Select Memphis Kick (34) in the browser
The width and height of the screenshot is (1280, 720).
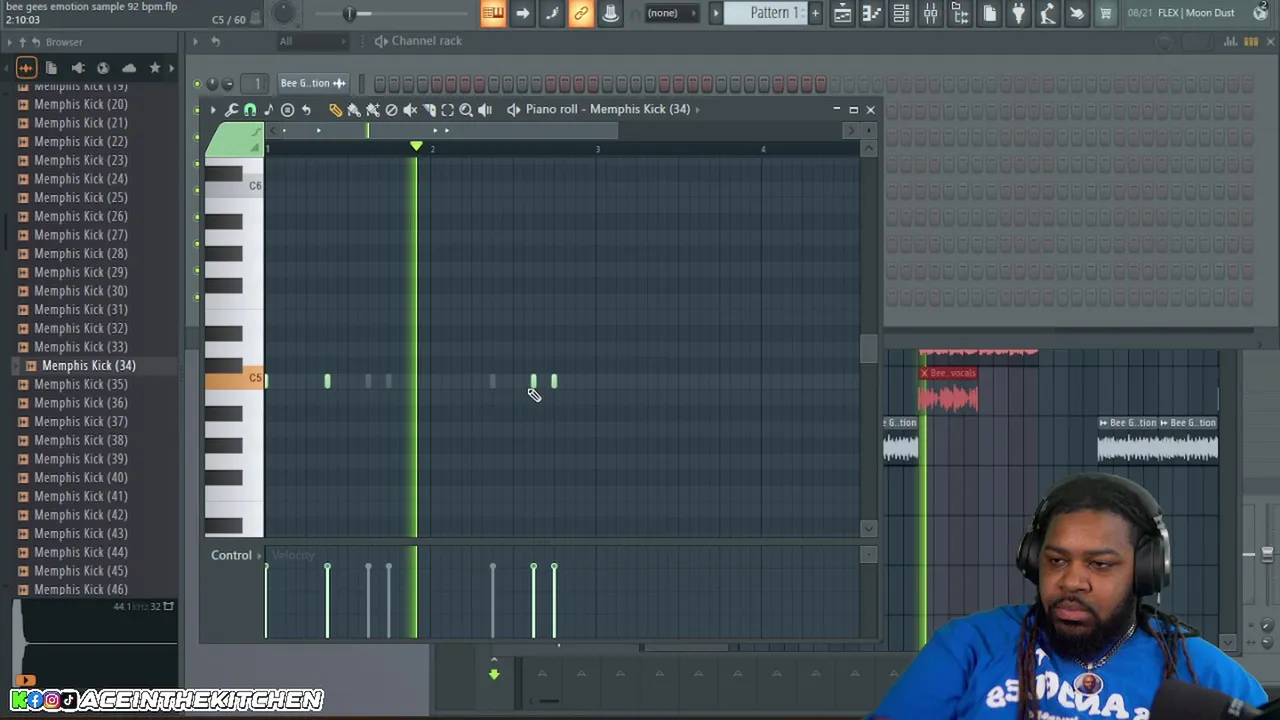(x=88, y=366)
